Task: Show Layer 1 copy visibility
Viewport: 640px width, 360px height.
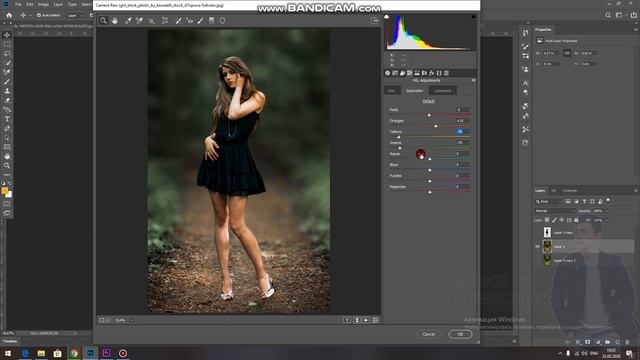Action: [x=538, y=233]
